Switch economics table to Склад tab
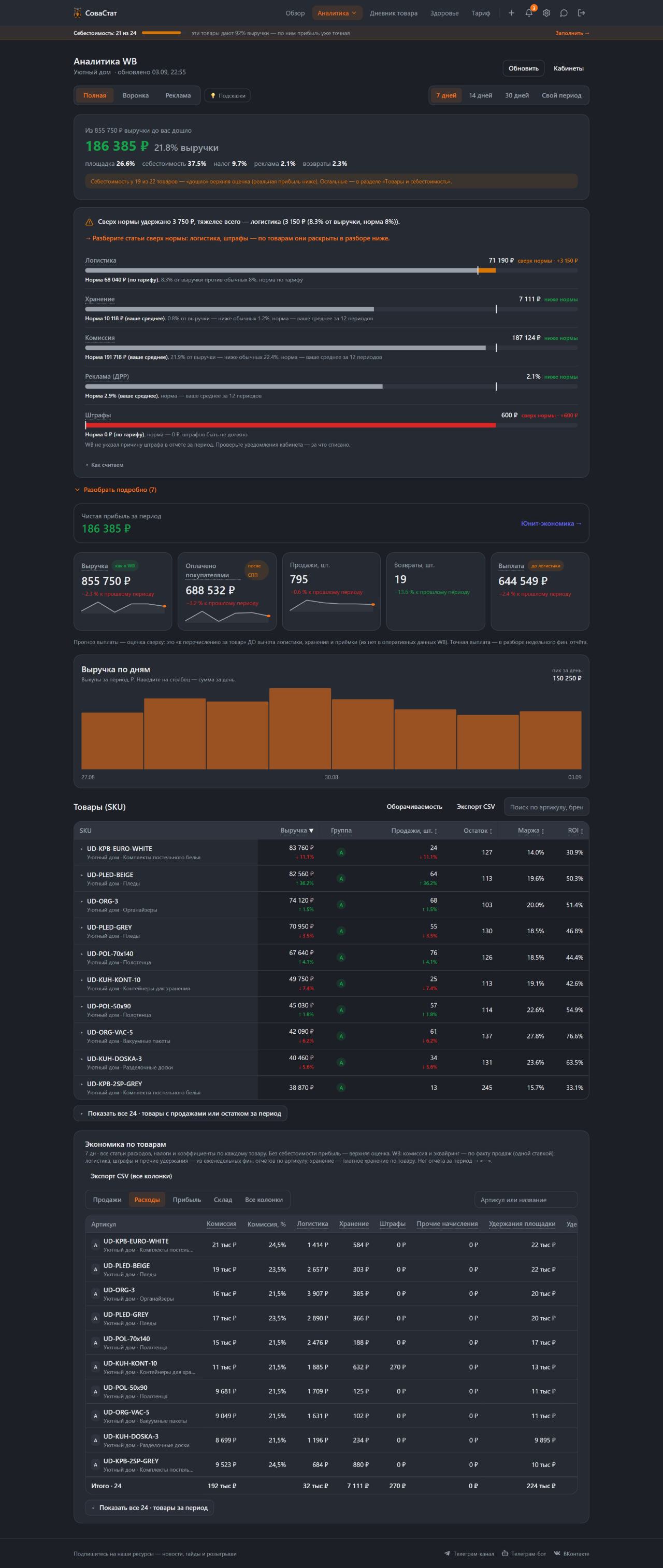The height and width of the screenshot is (1568, 663). click(223, 1200)
